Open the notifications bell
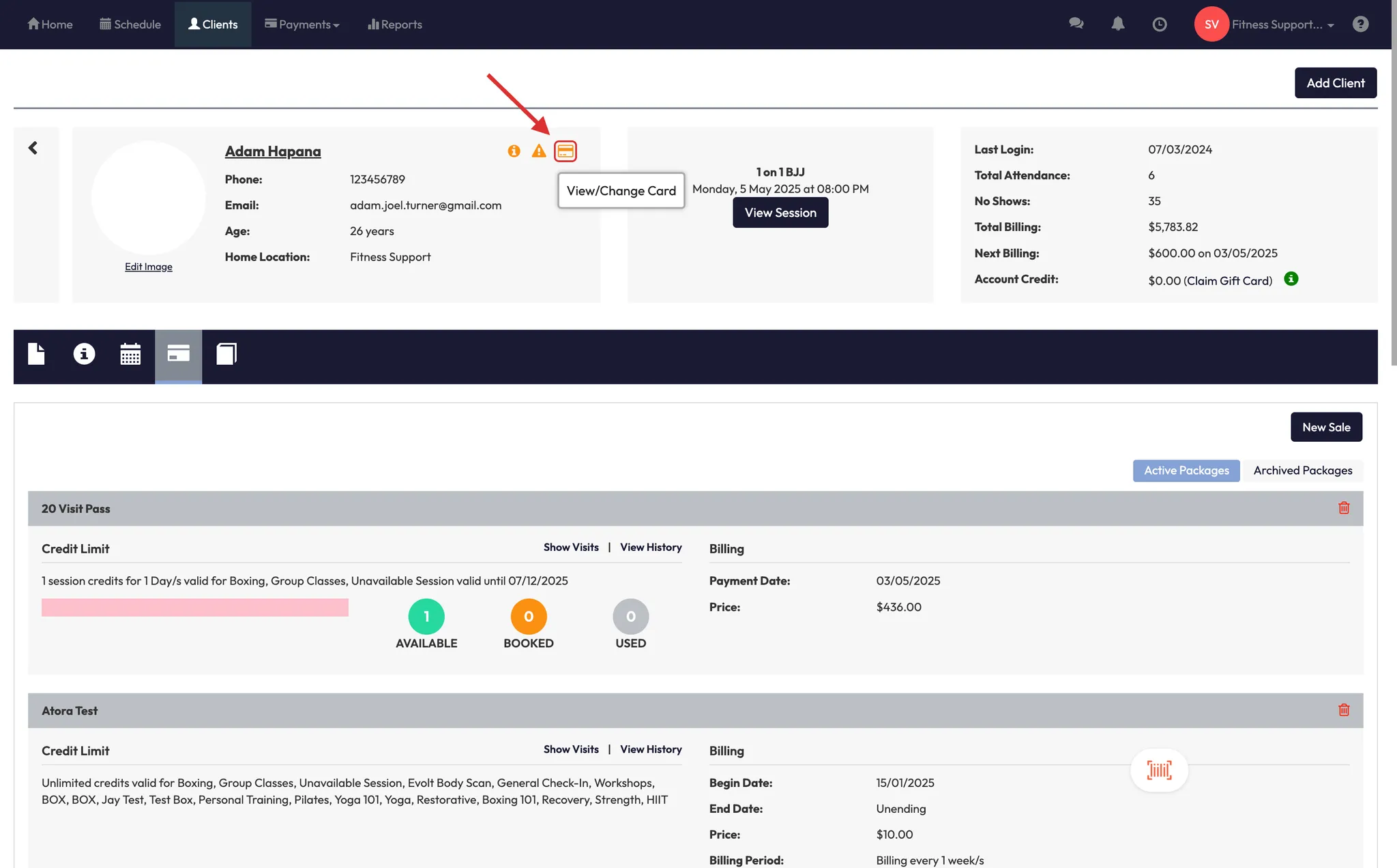The image size is (1397, 868). click(1117, 25)
